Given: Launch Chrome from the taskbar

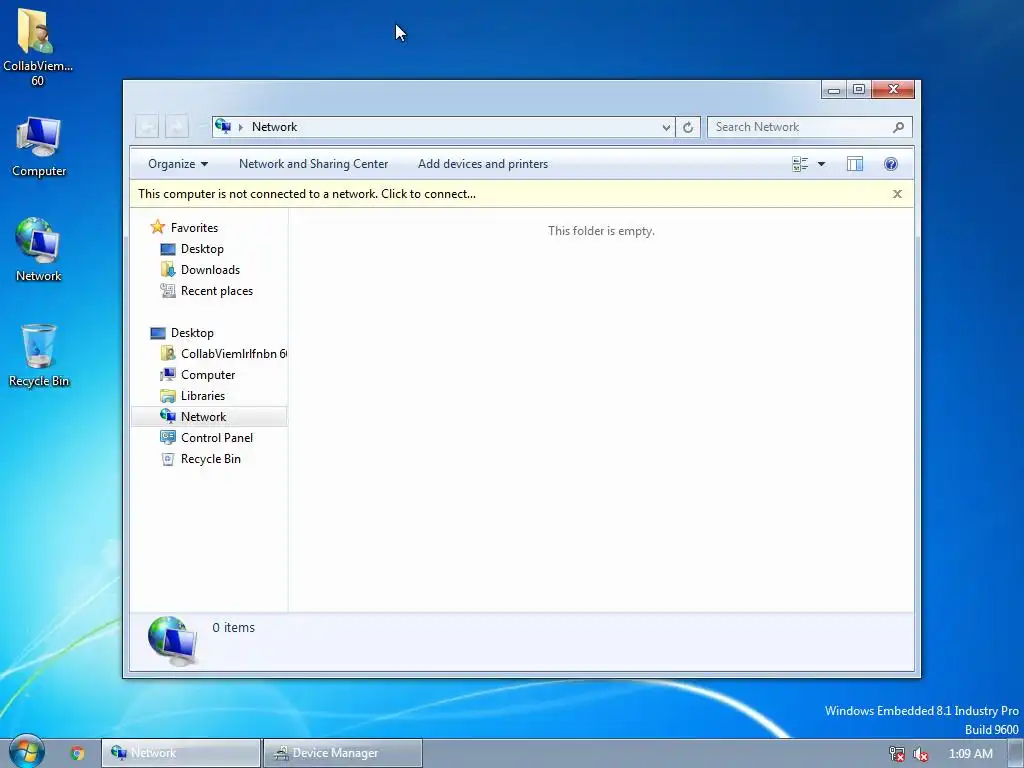Looking at the screenshot, I should tap(78, 753).
